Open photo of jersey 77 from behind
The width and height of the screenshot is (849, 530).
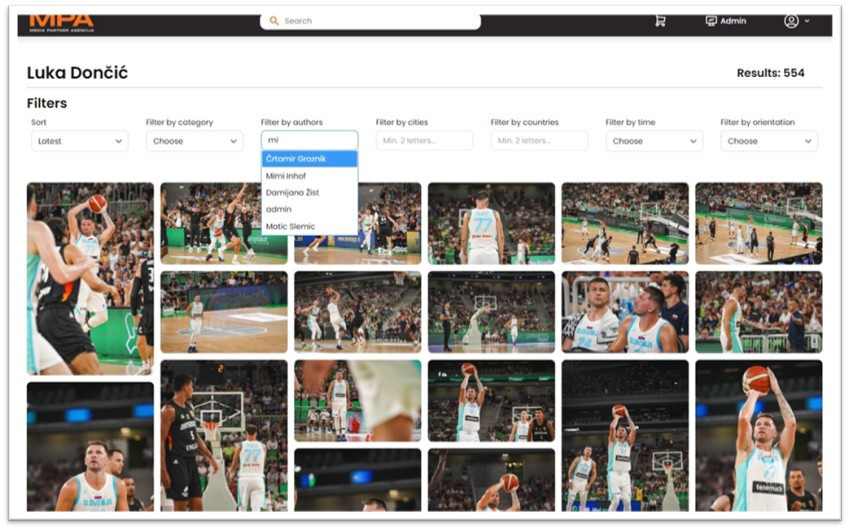(x=491, y=223)
